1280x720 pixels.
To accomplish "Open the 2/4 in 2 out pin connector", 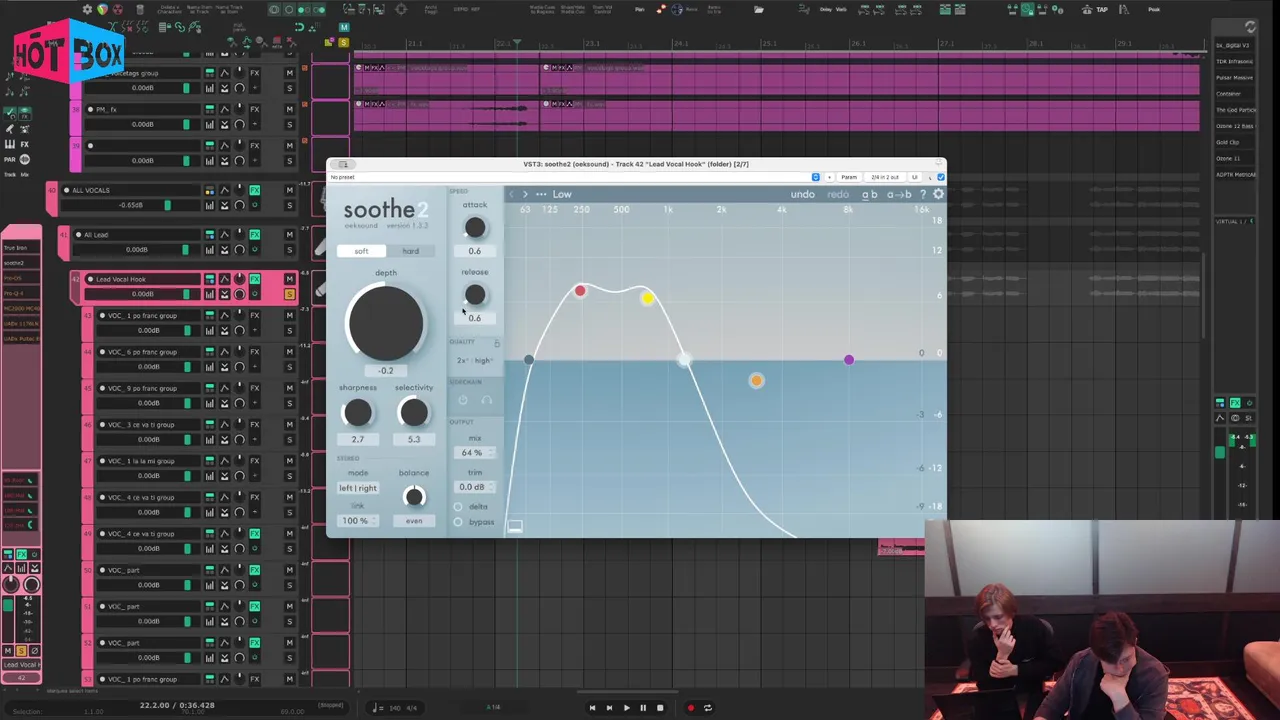I will [x=884, y=177].
